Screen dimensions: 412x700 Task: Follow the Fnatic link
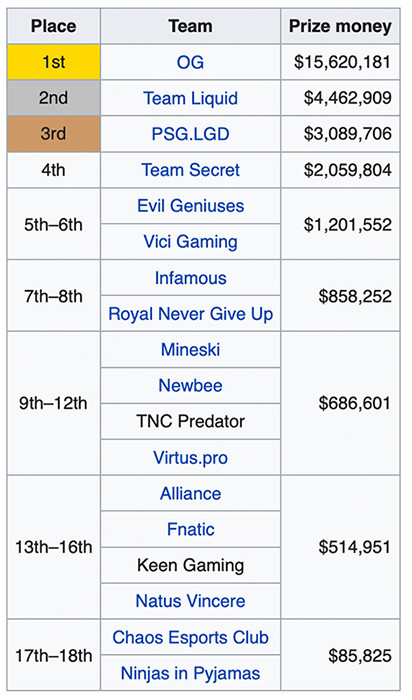[x=191, y=529]
